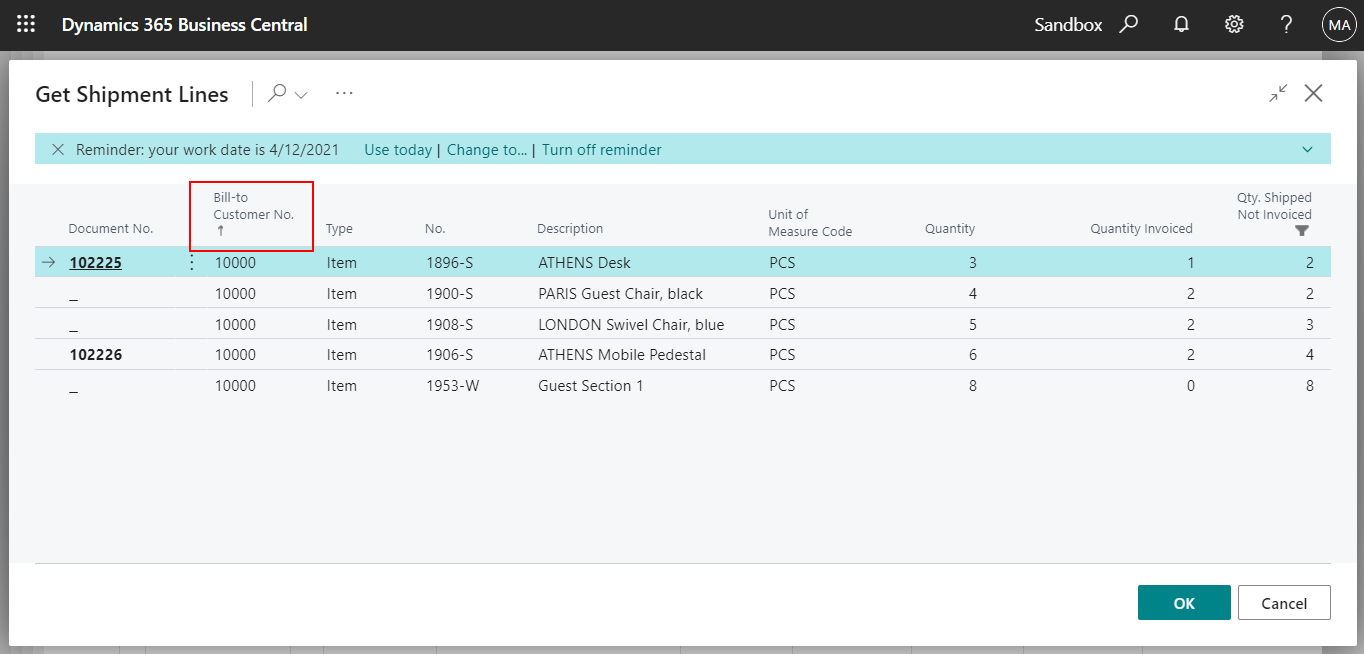Click the search magnifier in the top bar
The height and width of the screenshot is (654, 1364).
pos(1128,24)
